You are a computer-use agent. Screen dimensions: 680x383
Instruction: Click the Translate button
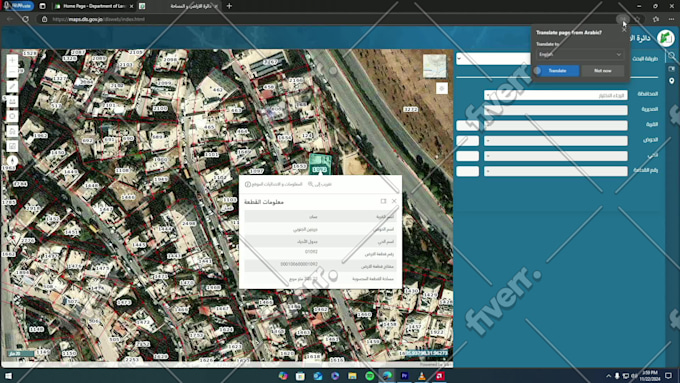pos(557,71)
